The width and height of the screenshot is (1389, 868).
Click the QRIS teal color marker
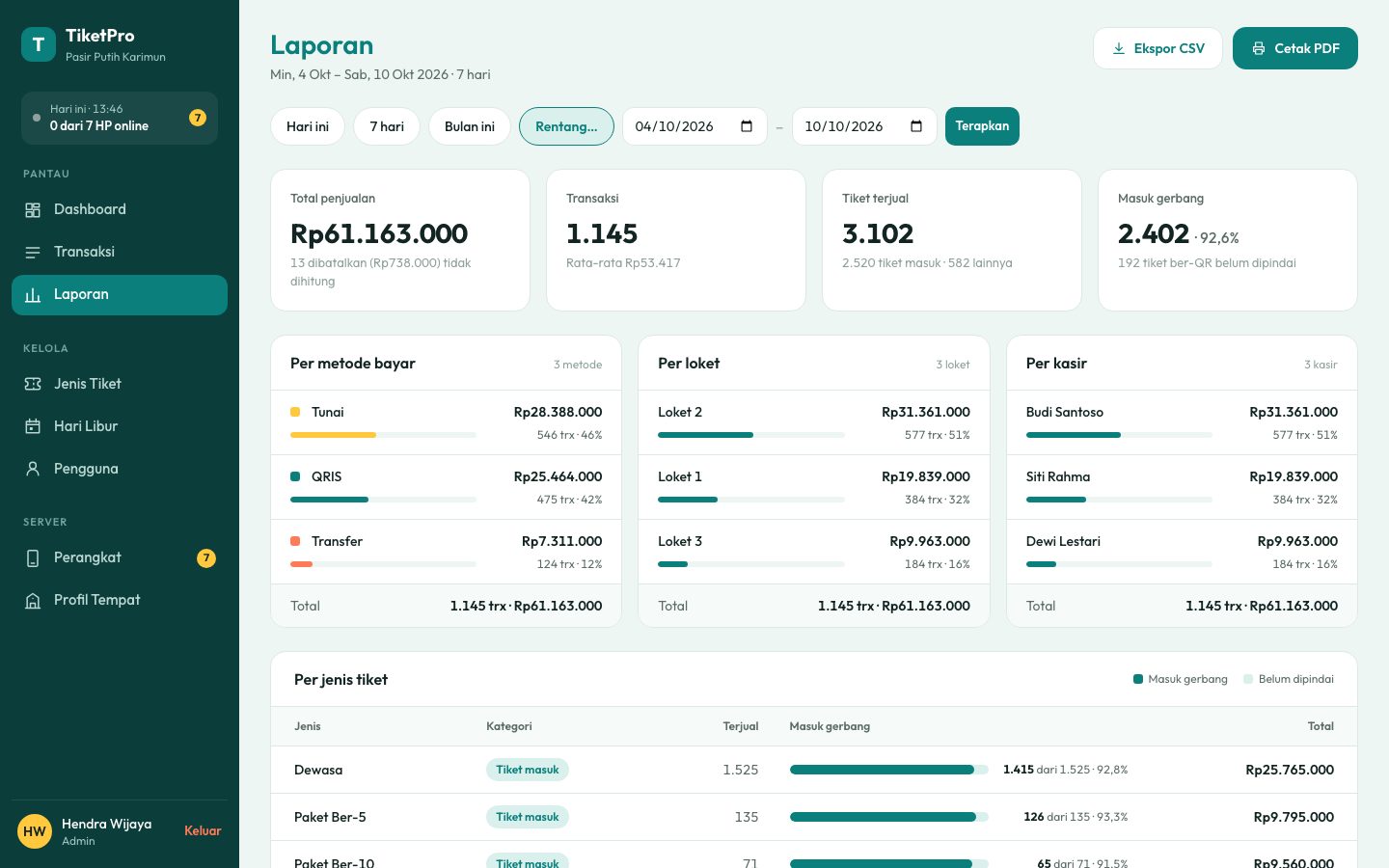tap(295, 476)
